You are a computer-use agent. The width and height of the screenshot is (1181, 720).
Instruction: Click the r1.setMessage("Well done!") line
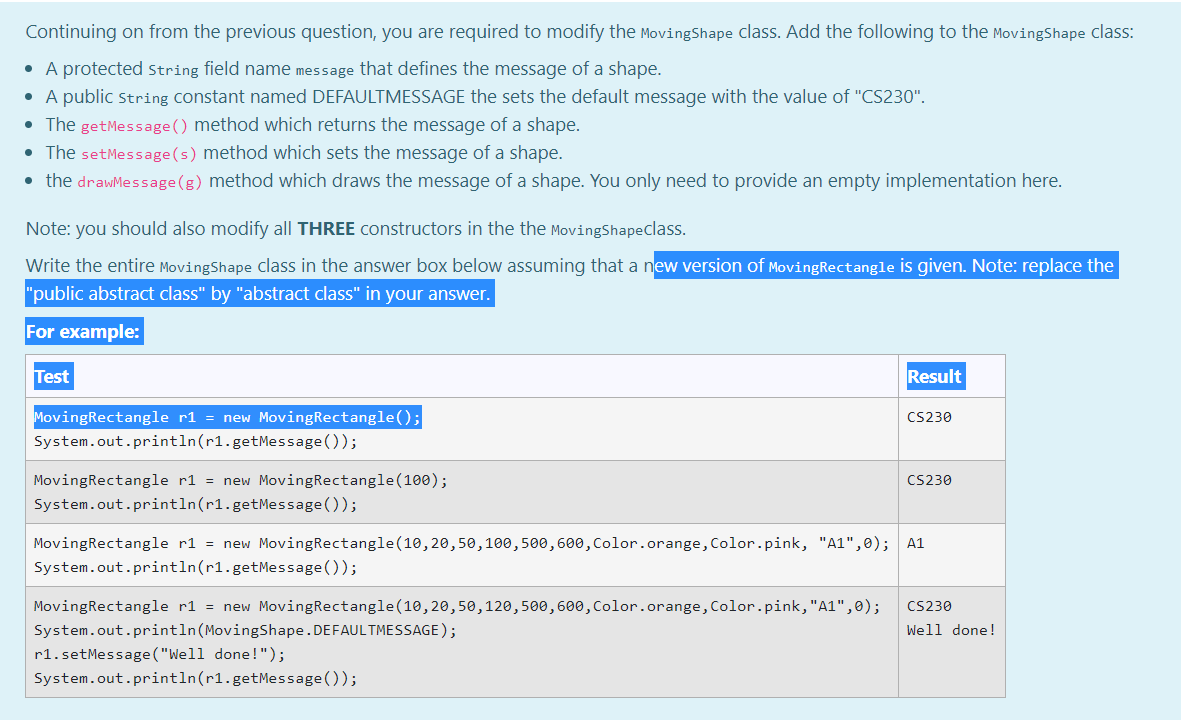160,654
